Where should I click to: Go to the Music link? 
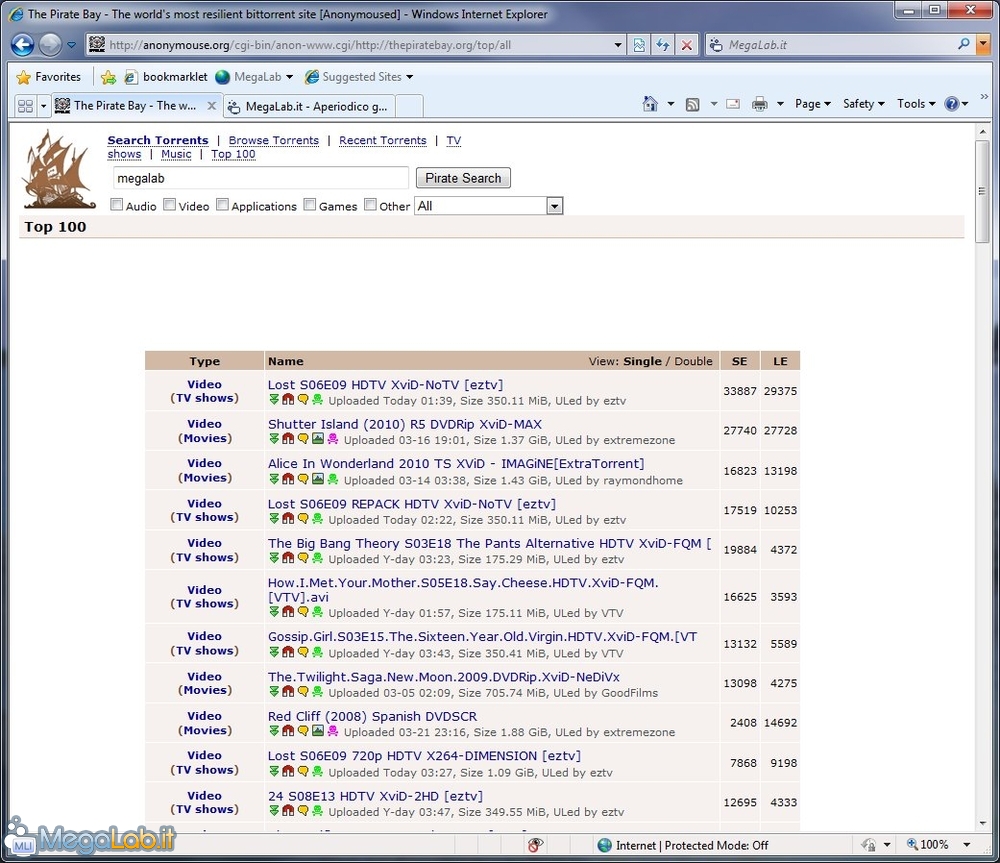pyautogui.click(x=176, y=154)
